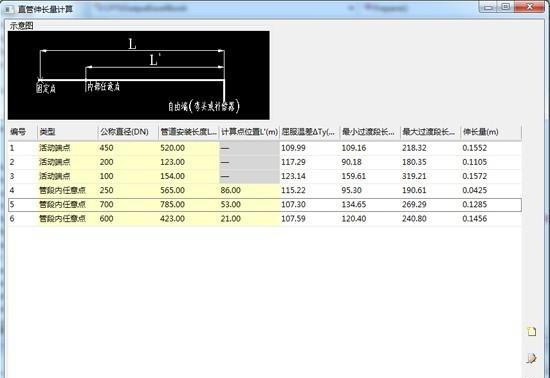Edit nominal diameter cell 250
The height and width of the screenshot is (378, 550).
(x=128, y=190)
